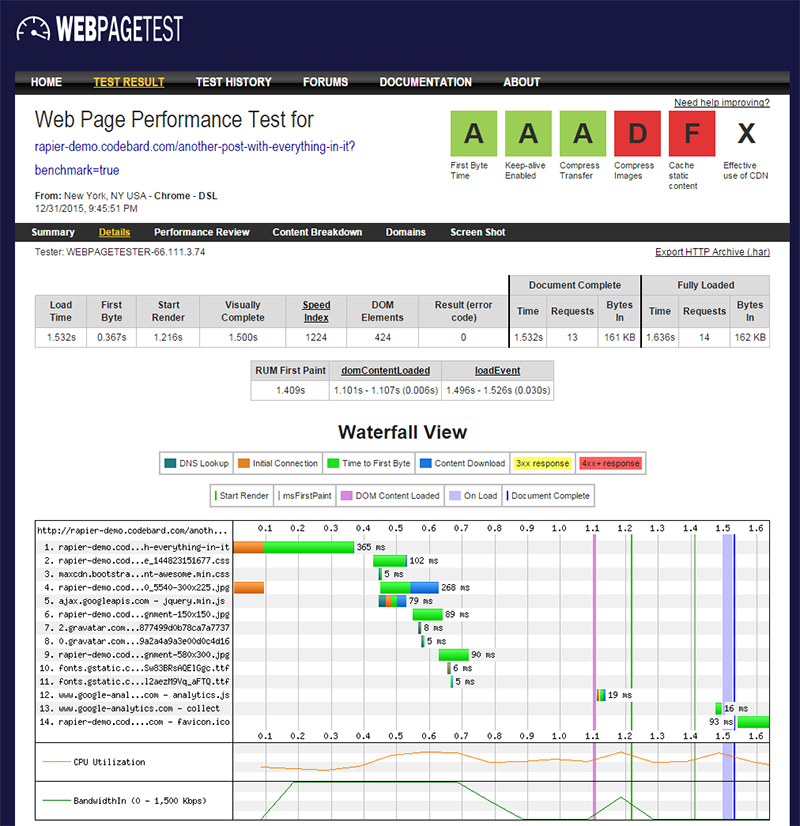Click the CPU Utilization graph label
This screenshot has height=826, width=800.
coord(109,762)
